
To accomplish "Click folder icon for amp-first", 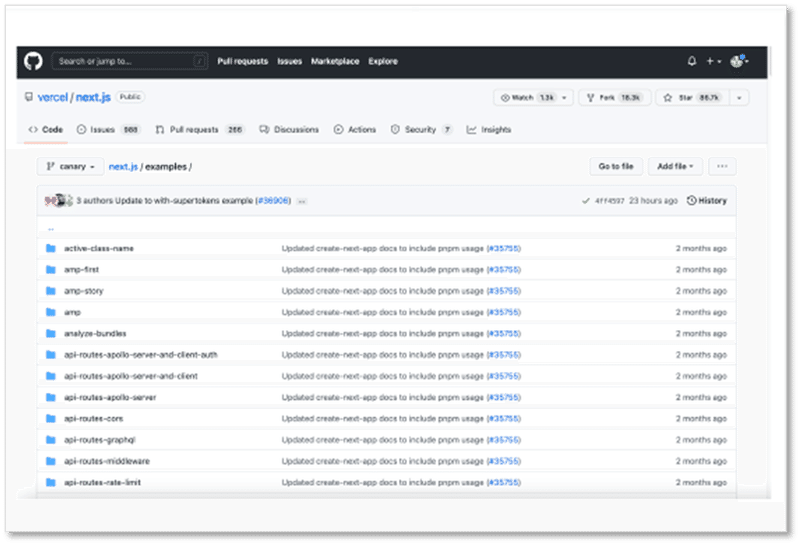I will point(51,269).
